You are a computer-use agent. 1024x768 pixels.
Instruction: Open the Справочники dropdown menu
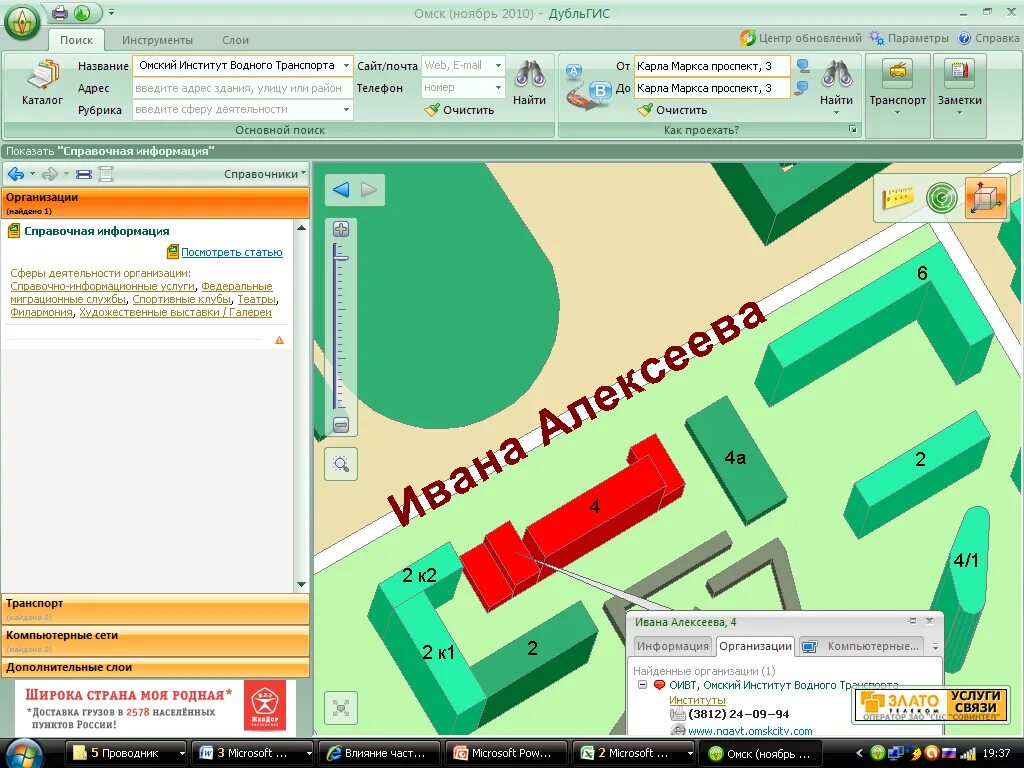click(x=265, y=174)
